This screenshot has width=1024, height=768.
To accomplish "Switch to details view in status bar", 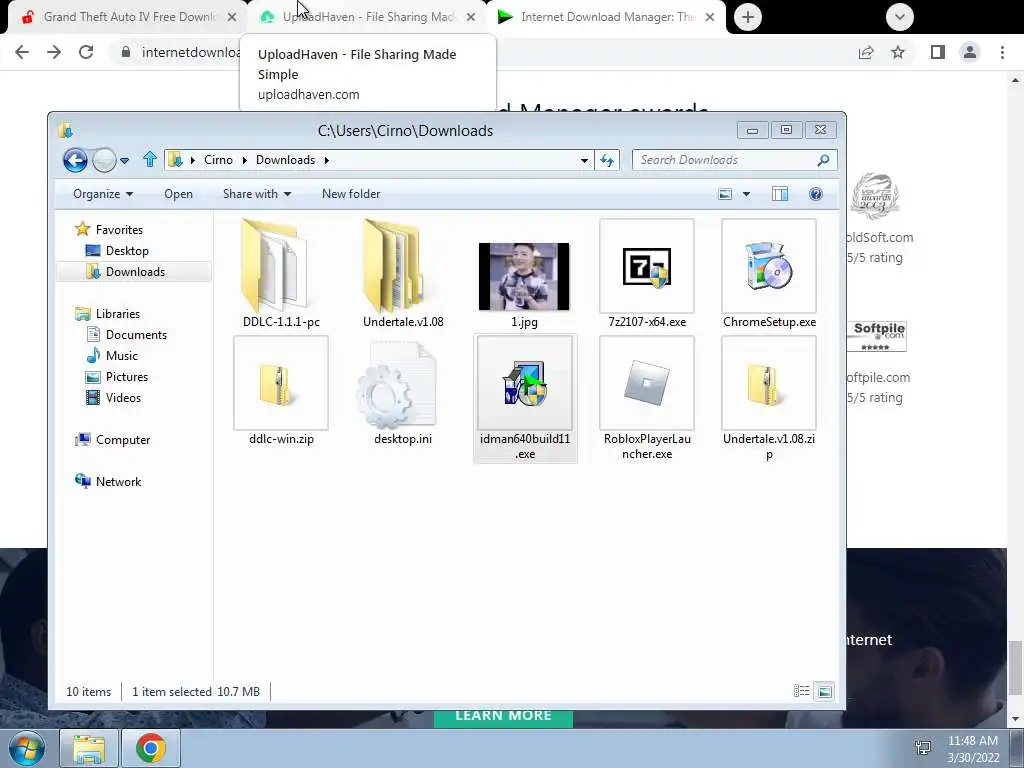I will point(801,691).
